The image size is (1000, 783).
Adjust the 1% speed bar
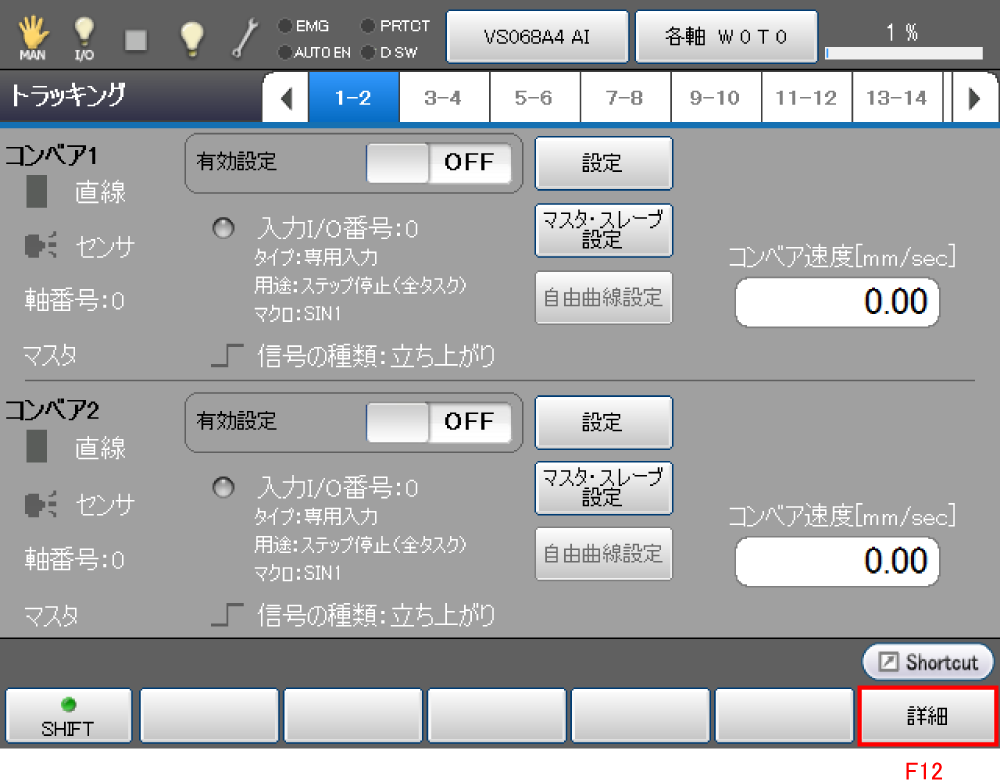click(x=903, y=53)
